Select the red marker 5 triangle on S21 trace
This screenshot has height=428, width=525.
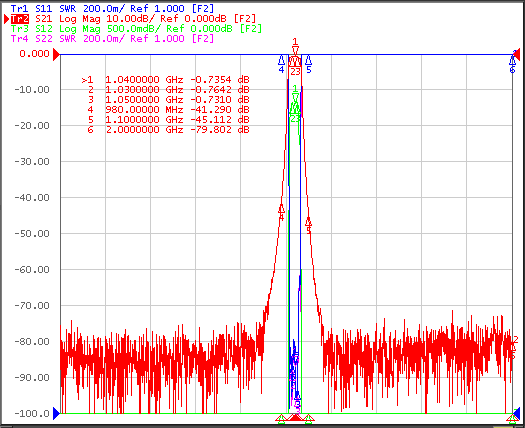pos(308,221)
